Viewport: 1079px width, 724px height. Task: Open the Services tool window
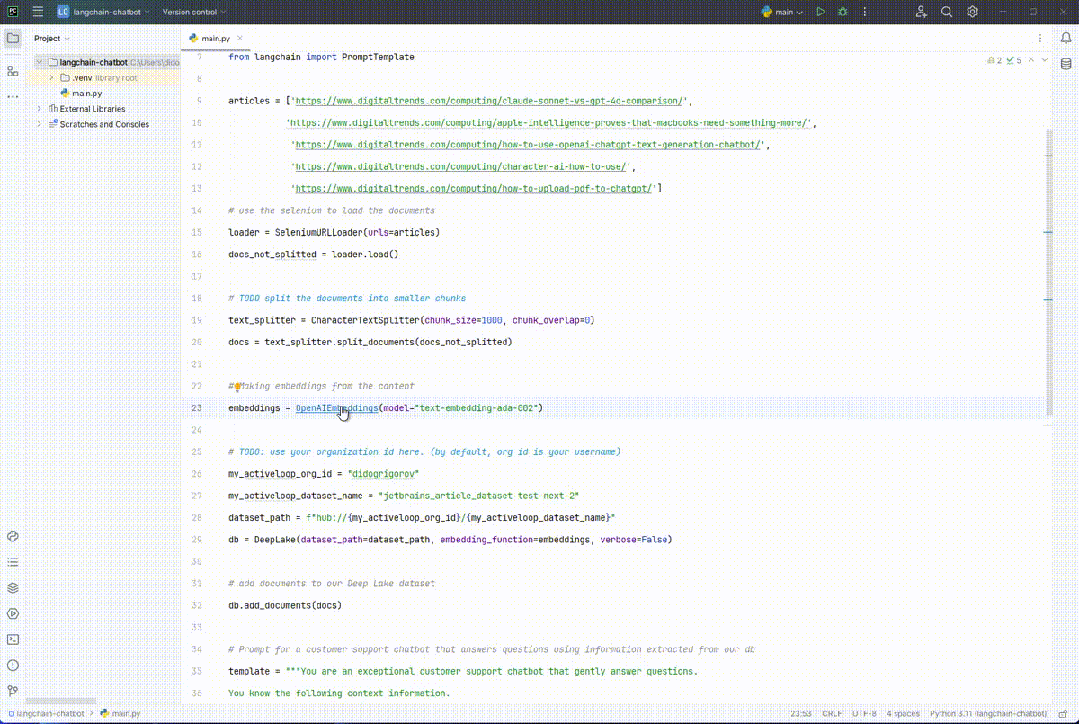coord(12,614)
